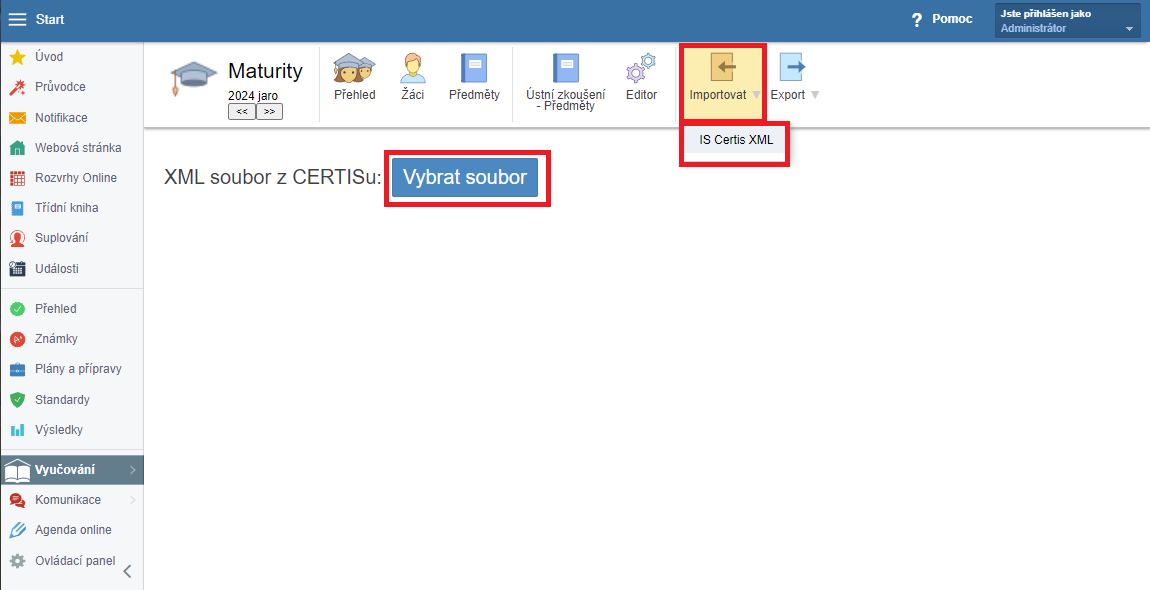Click the Standardy shield icon
The width and height of the screenshot is (1150, 590).
pos(18,400)
